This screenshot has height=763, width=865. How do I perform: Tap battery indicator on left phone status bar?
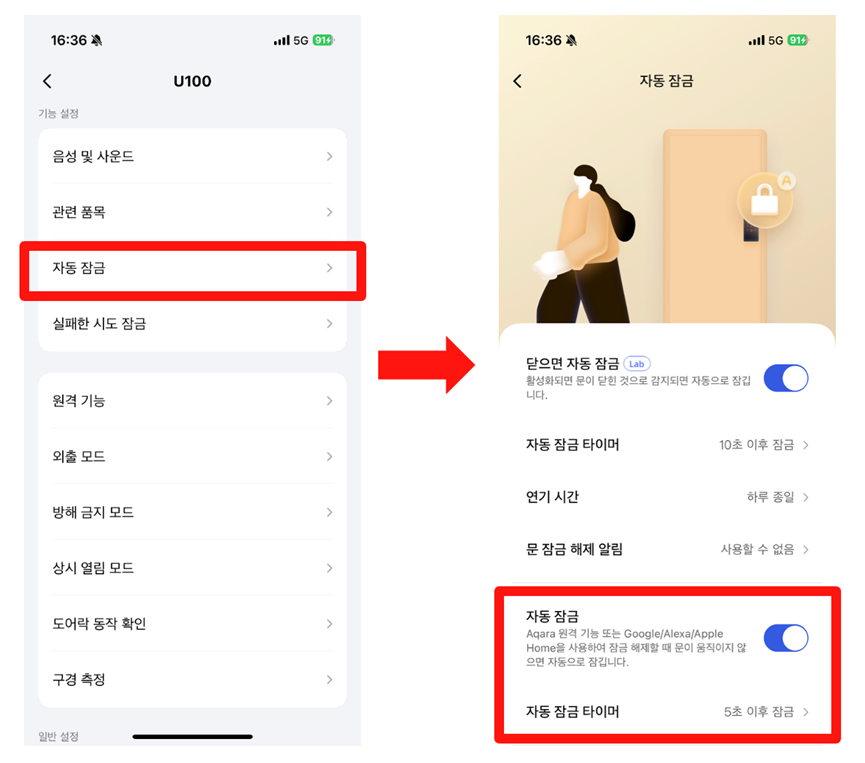(323, 40)
